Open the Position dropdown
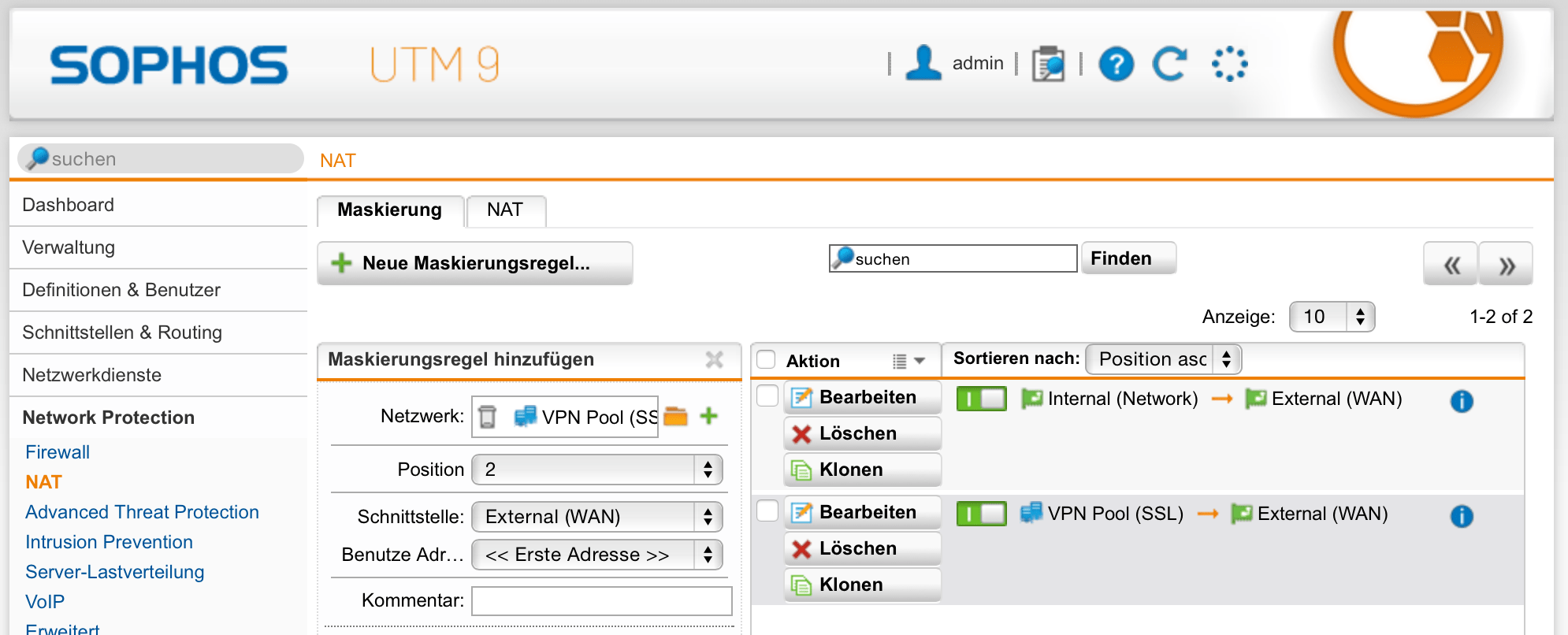Screen dimensions: 1568x635 point(596,470)
